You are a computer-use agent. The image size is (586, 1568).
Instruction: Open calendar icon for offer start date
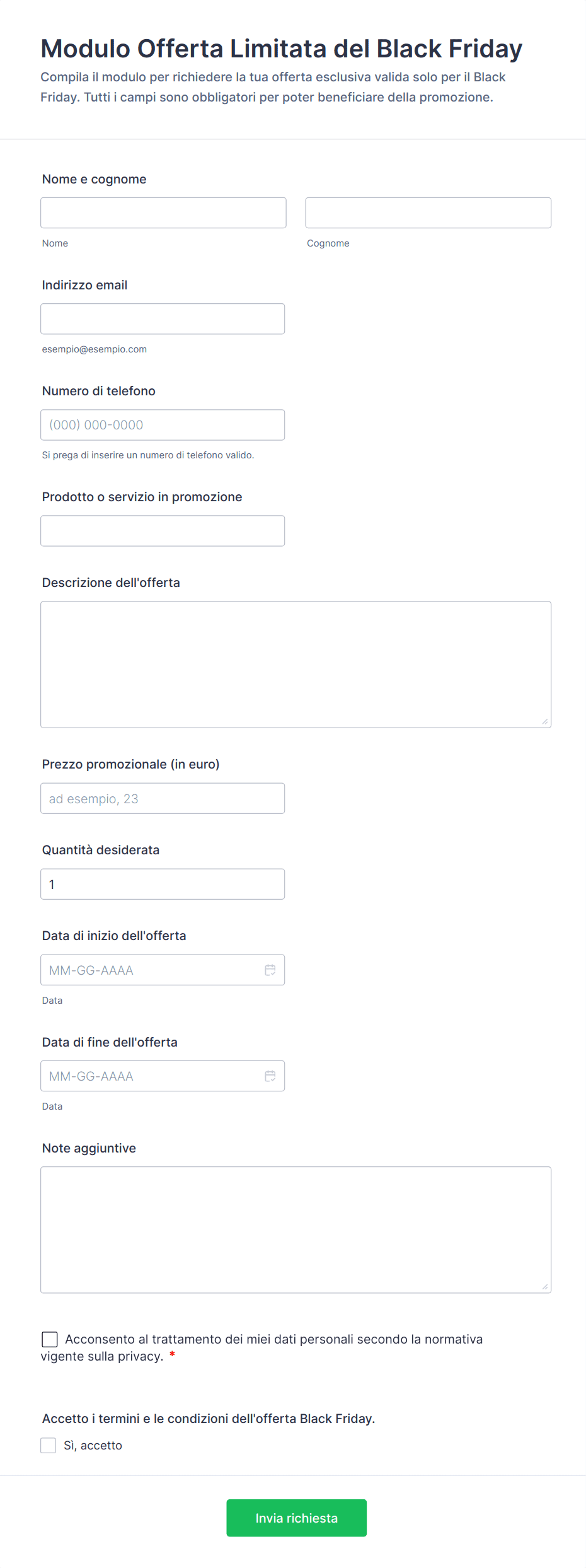[x=270, y=970]
